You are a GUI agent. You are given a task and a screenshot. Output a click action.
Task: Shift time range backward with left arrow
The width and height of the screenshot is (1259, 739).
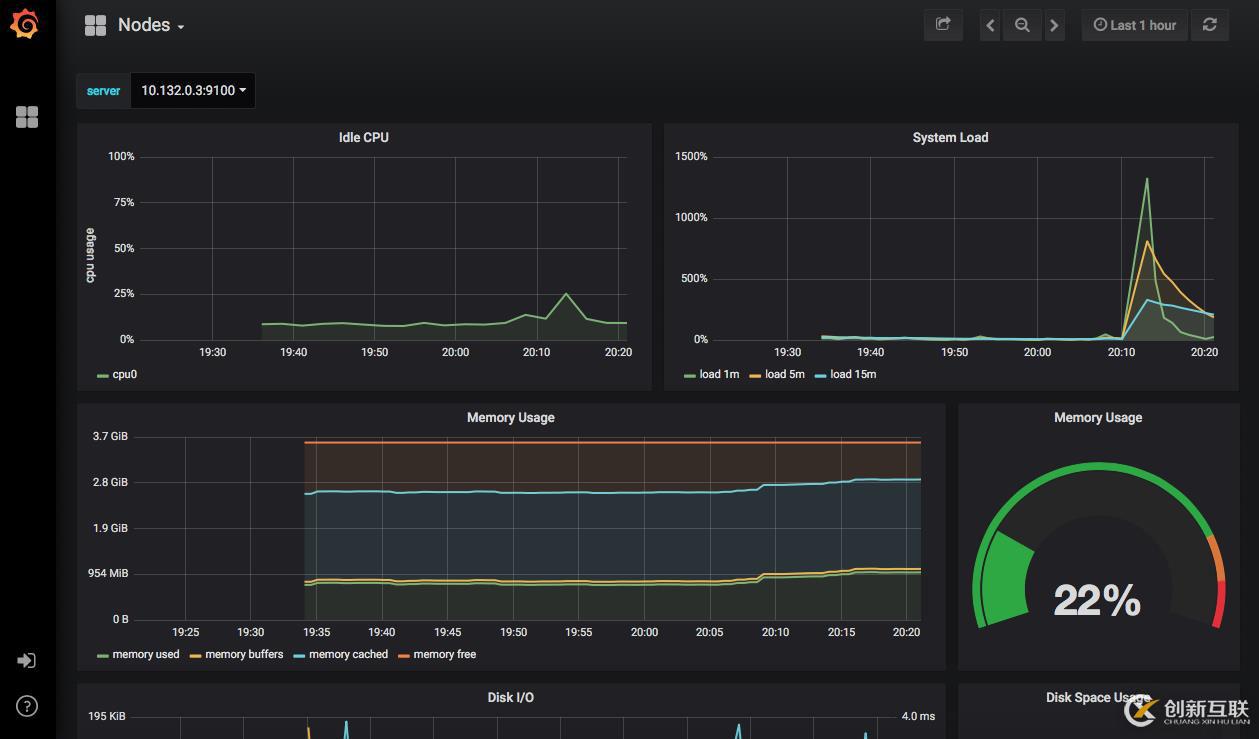point(990,25)
